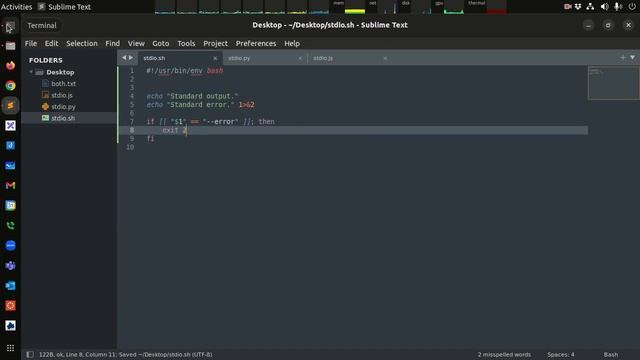Click the fi keyword on line 9
This screenshot has height=360, width=640.
(150, 138)
